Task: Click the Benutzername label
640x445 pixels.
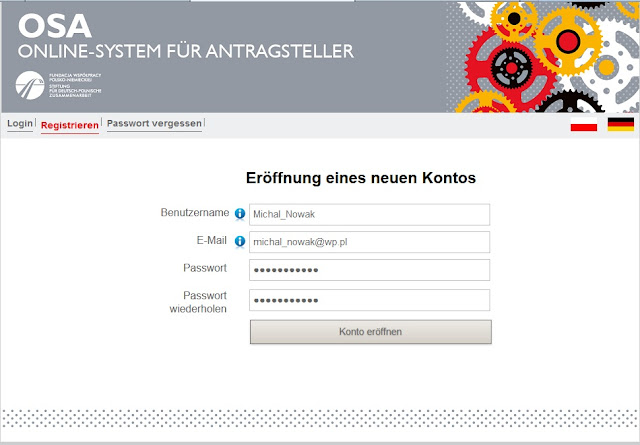Action: 195,213
